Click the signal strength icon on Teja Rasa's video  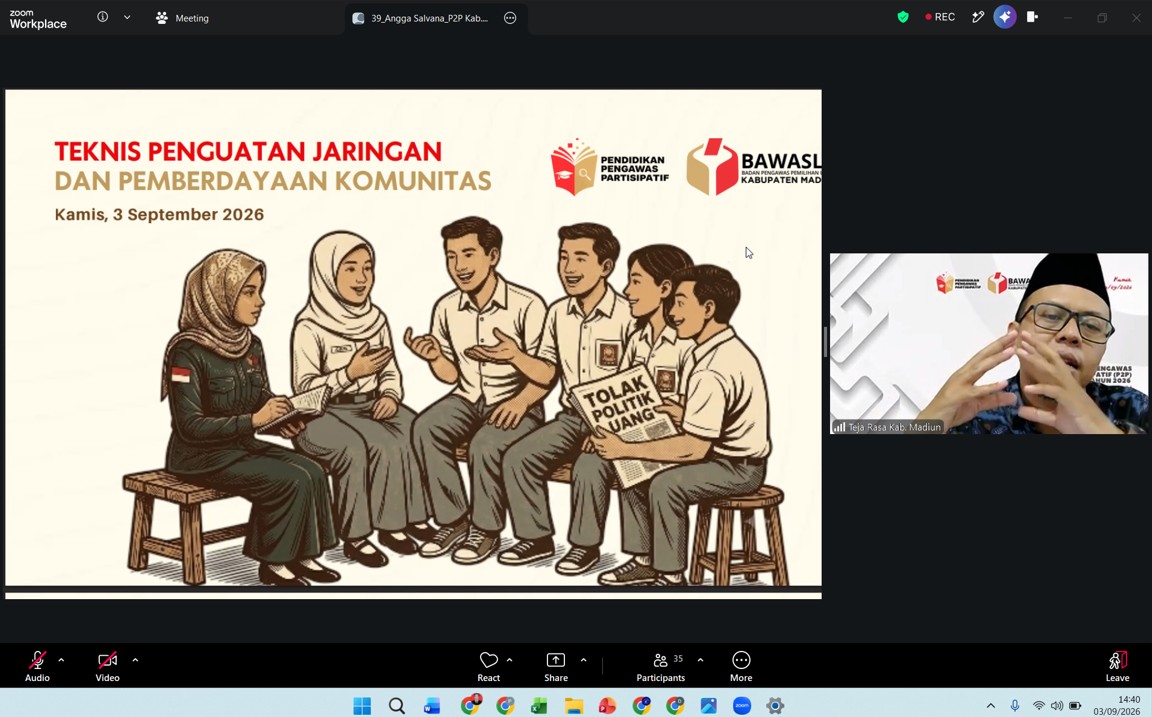[x=839, y=427]
